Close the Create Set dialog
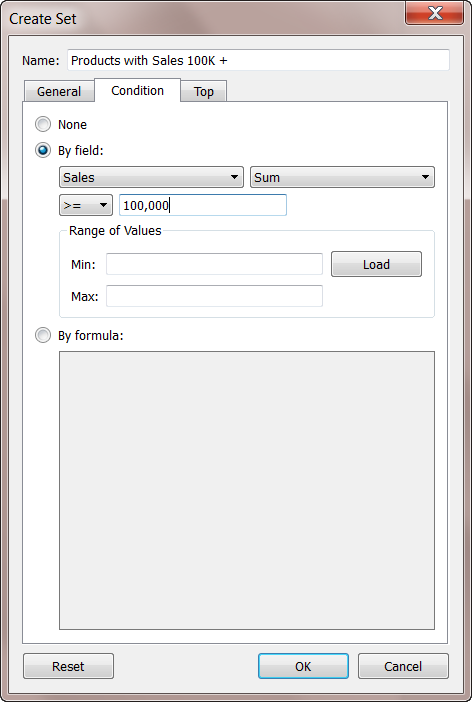Image resolution: width=472 pixels, height=702 pixels. pyautogui.click(x=434, y=13)
